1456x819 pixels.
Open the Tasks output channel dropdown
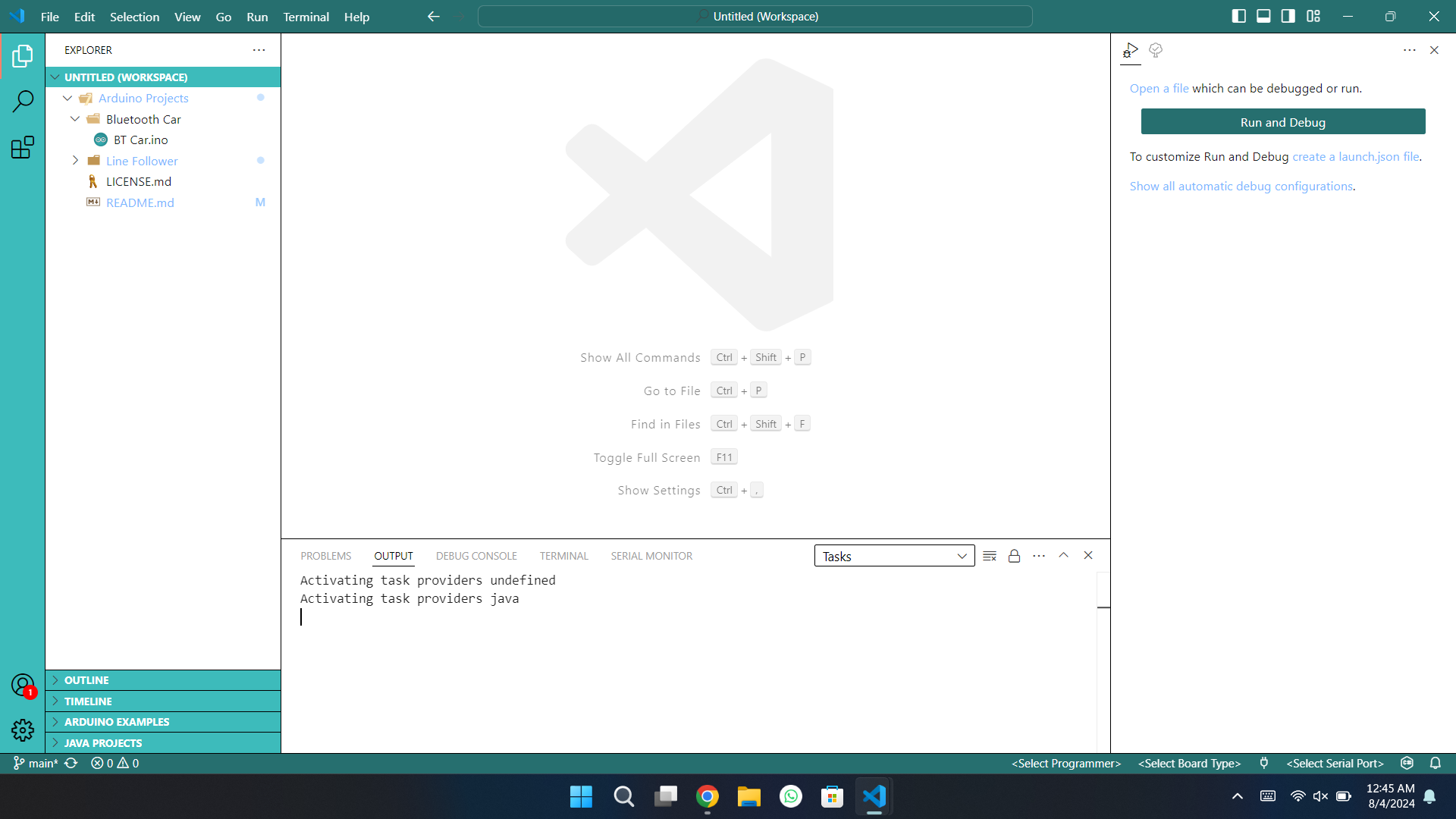[894, 556]
